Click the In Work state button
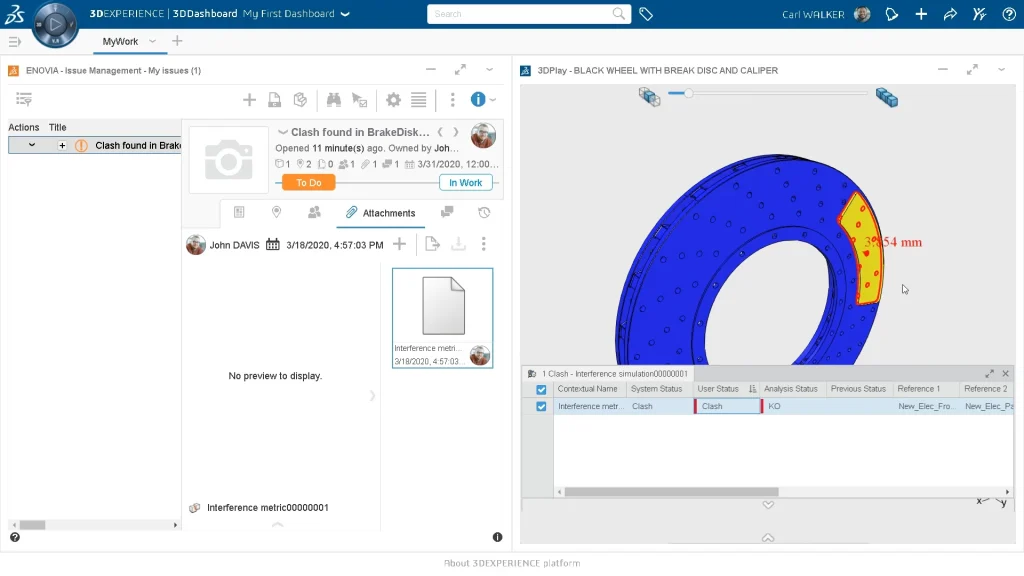This screenshot has width=1024, height=576. pos(465,183)
